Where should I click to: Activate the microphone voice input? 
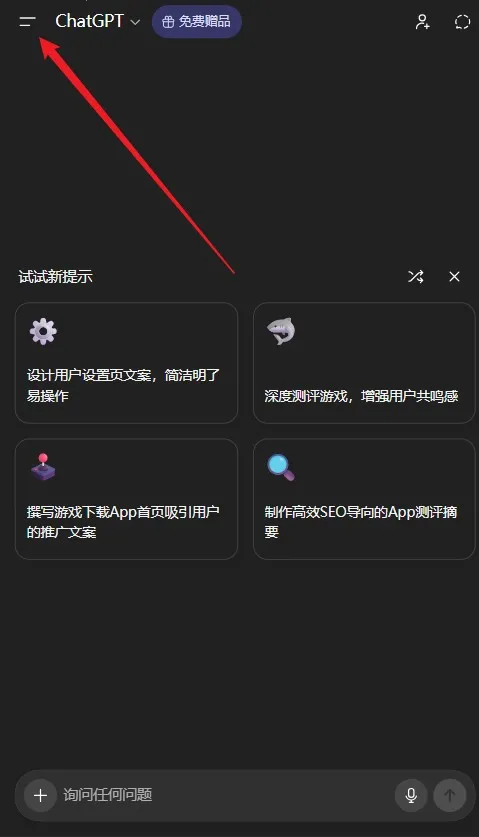click(411, 795)
